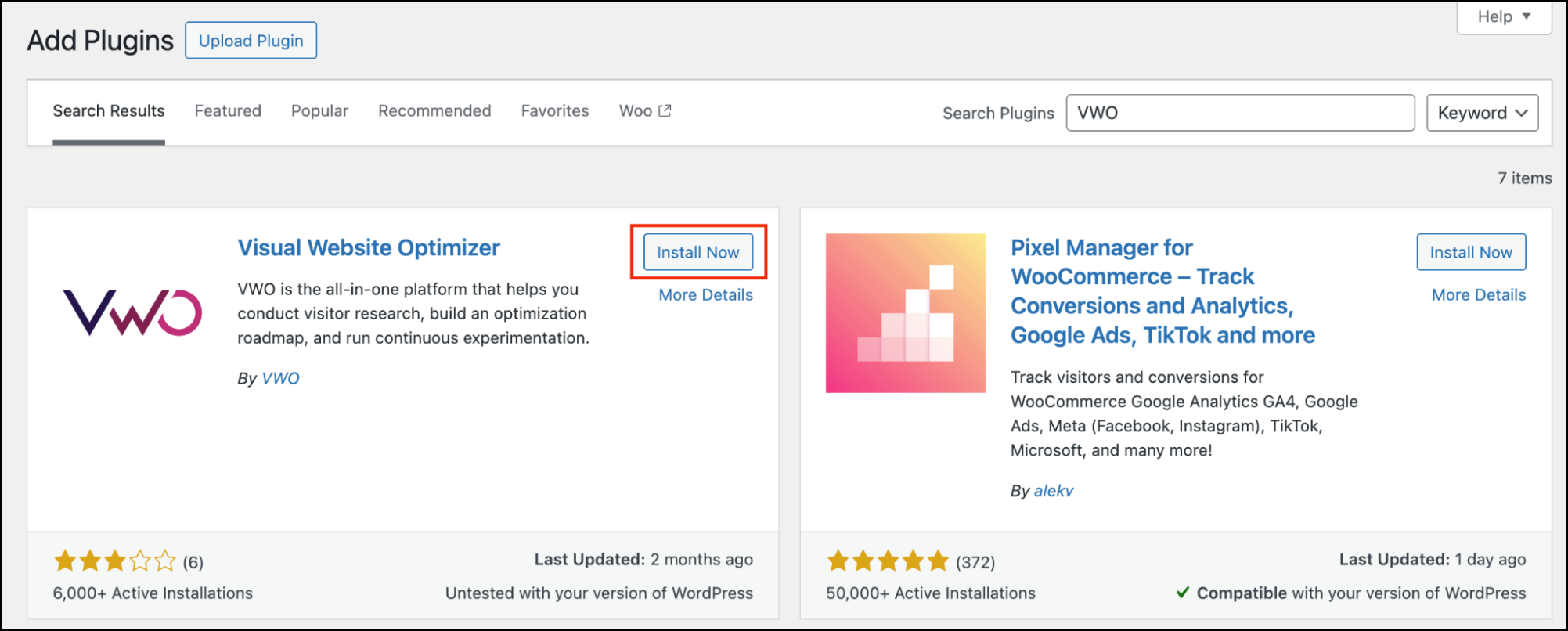Screen dimensions: 1568x631
Task: Switch to the Recommended tab
Action: 434,111
